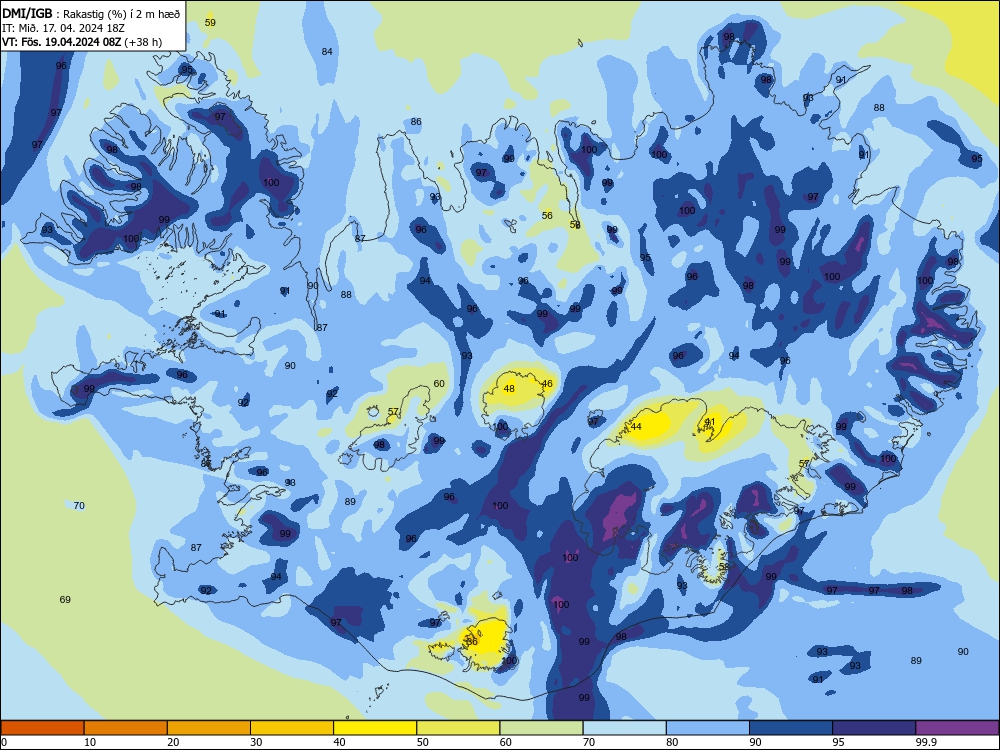
Task: Click the map value '84'
Action: (327, 52)
